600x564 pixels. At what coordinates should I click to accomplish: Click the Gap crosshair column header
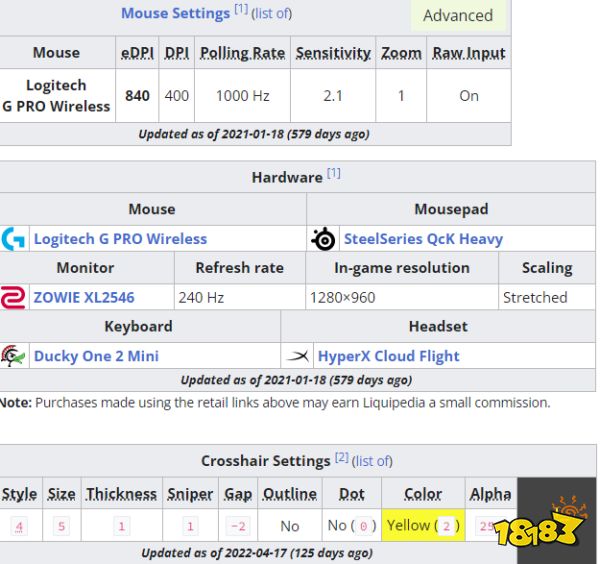(x=238, y=494)
